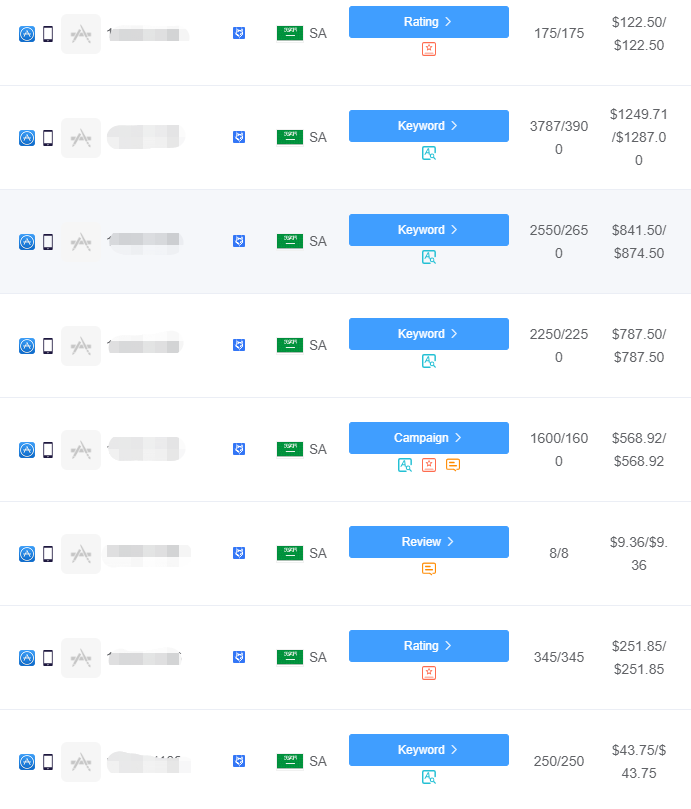The image size is (691, 809).
Task: Expand the Keyword button for the $1249.71 order
Action: click(x=429, y=126)
